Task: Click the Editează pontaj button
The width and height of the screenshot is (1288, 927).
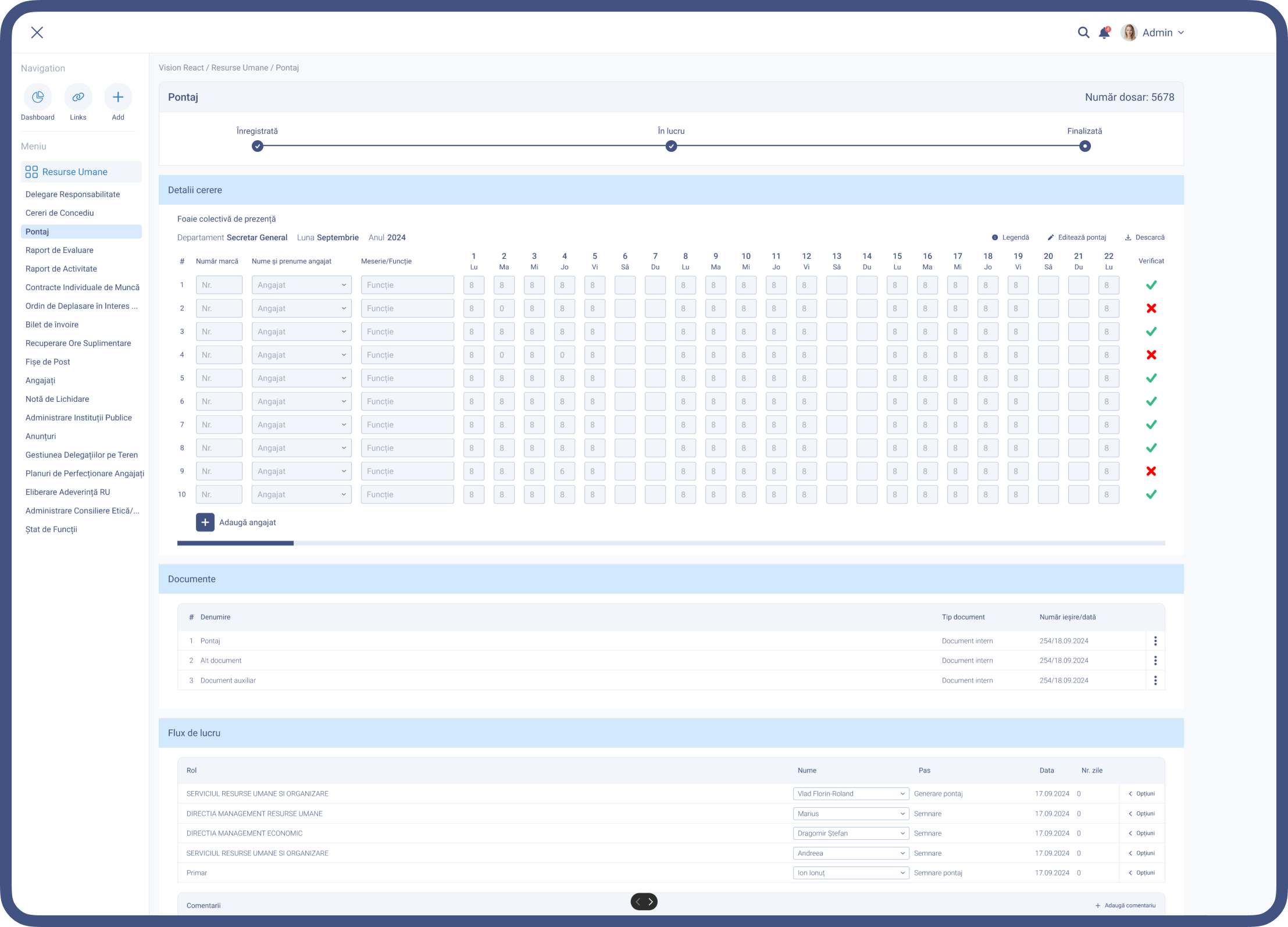Action: 1077,237
